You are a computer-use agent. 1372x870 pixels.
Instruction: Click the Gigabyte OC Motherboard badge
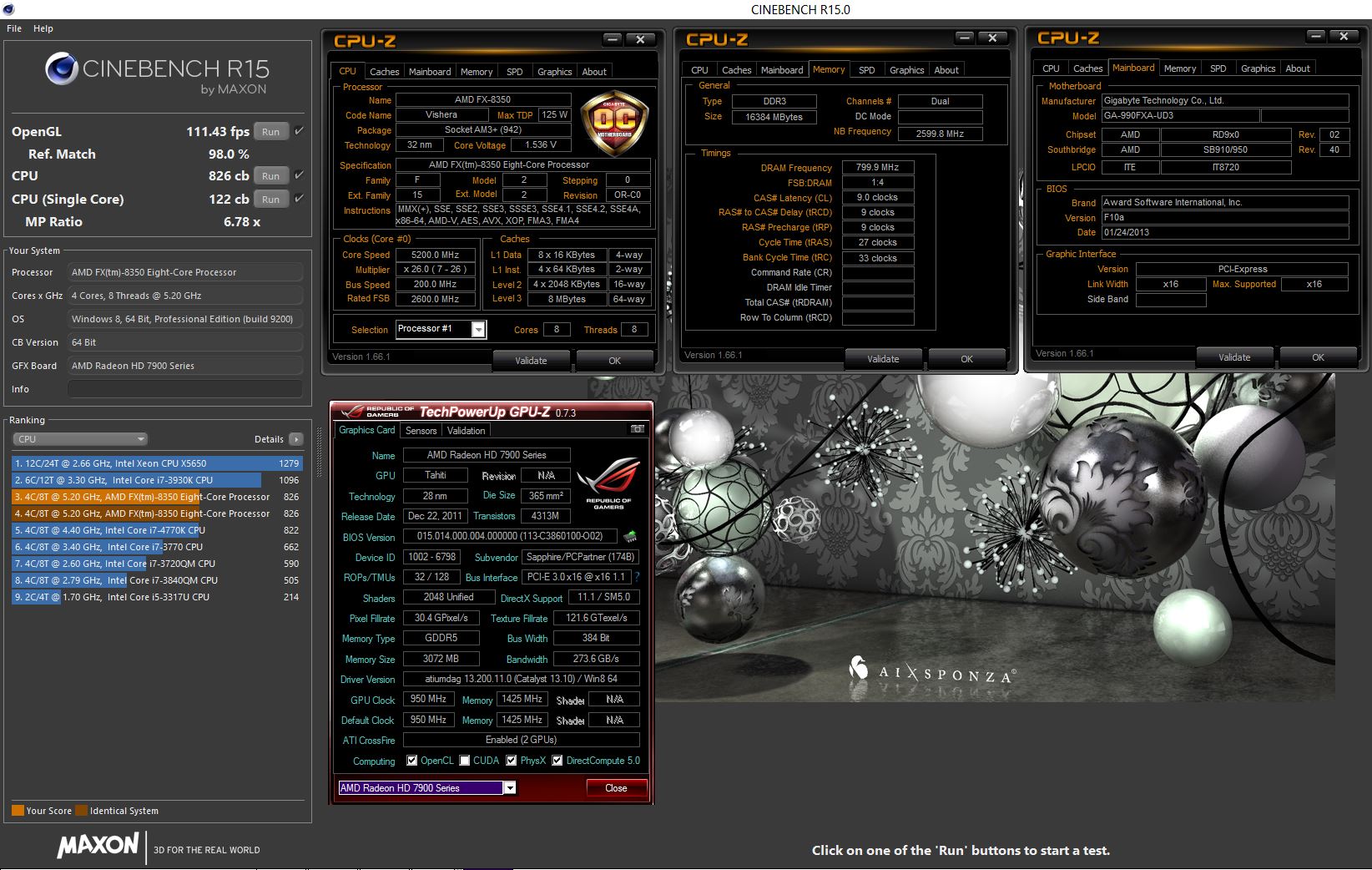pos(614,124)
